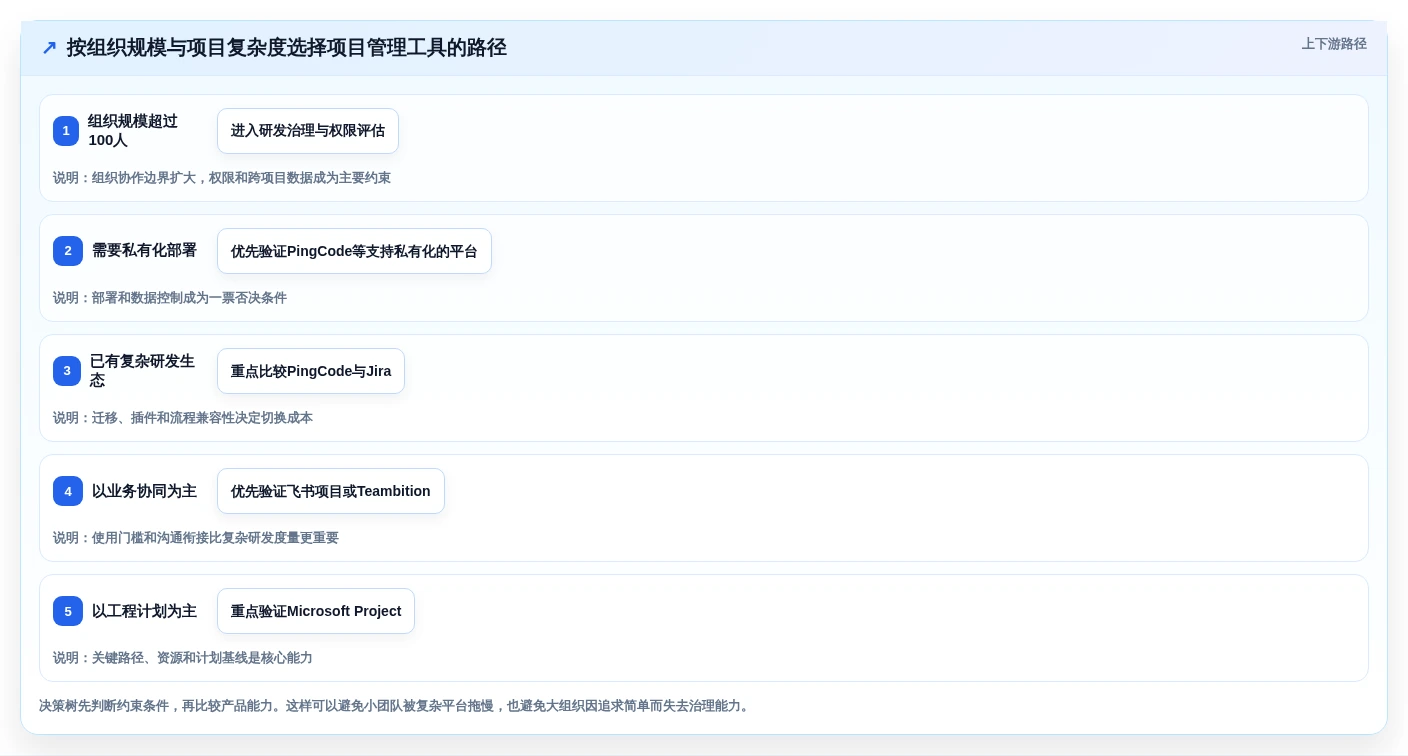Screen dimensions: 1408x756
Task: Click the step 3 number badge
Action: (x=67, y=371)
